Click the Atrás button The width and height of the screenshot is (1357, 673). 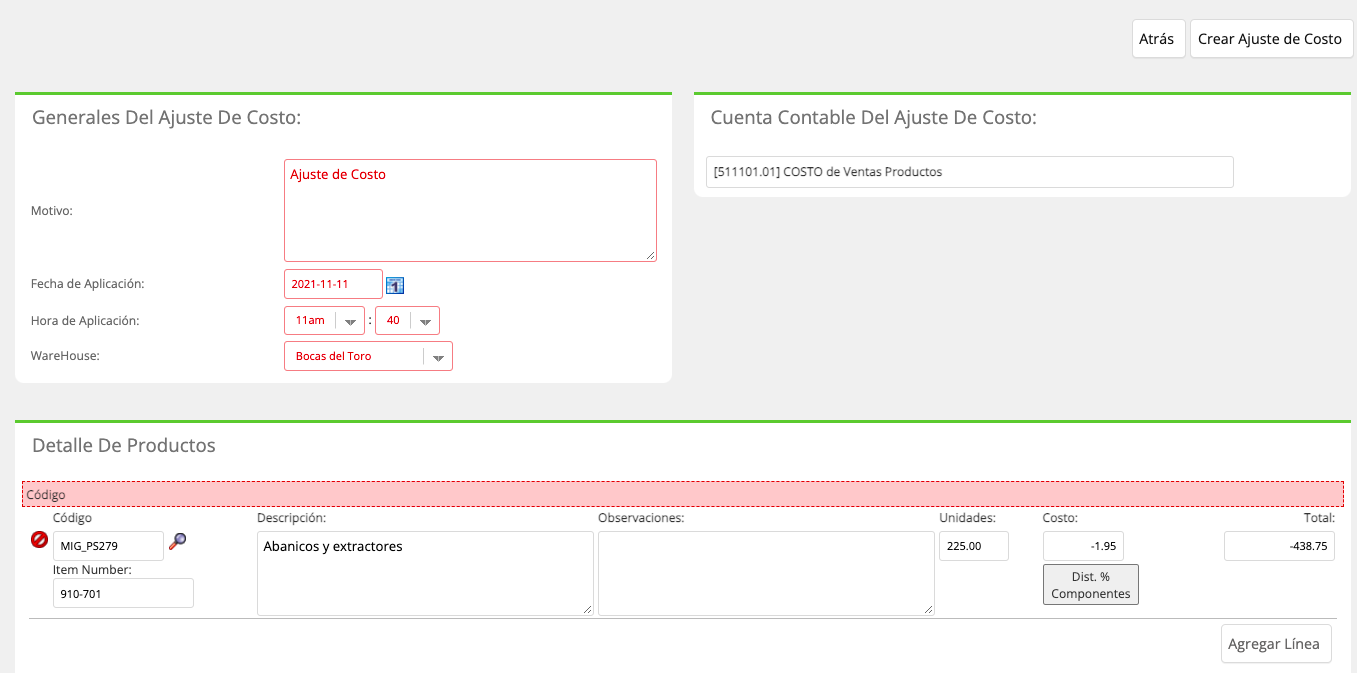(x=1158, y=39)
